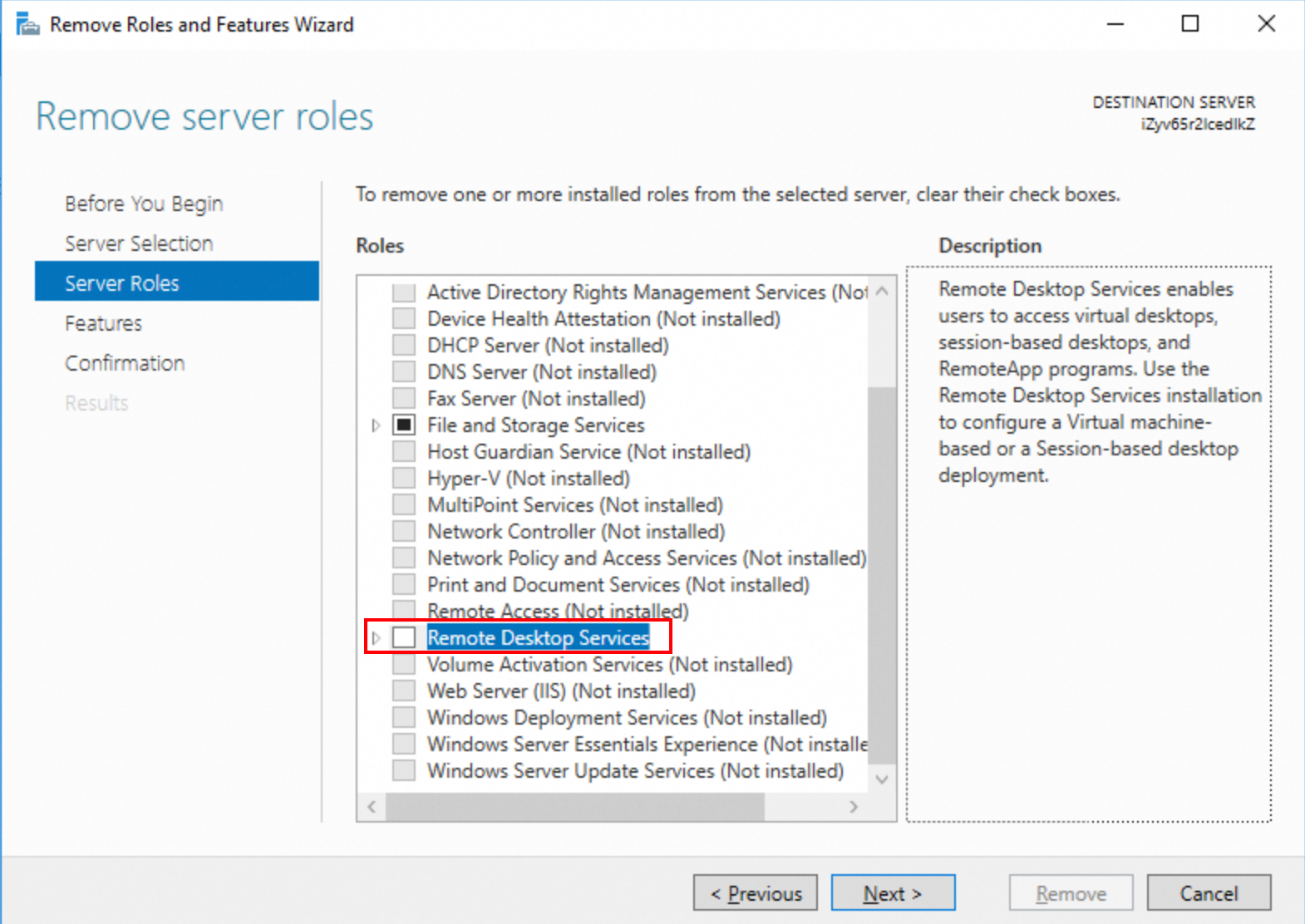Select Print and Document Services row
Viewport: 1305px width, 924px height.
coord(618,584)
